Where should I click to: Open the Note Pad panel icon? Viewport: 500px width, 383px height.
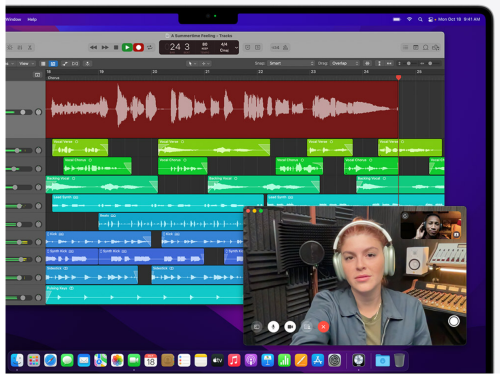(x=416, y=47)
